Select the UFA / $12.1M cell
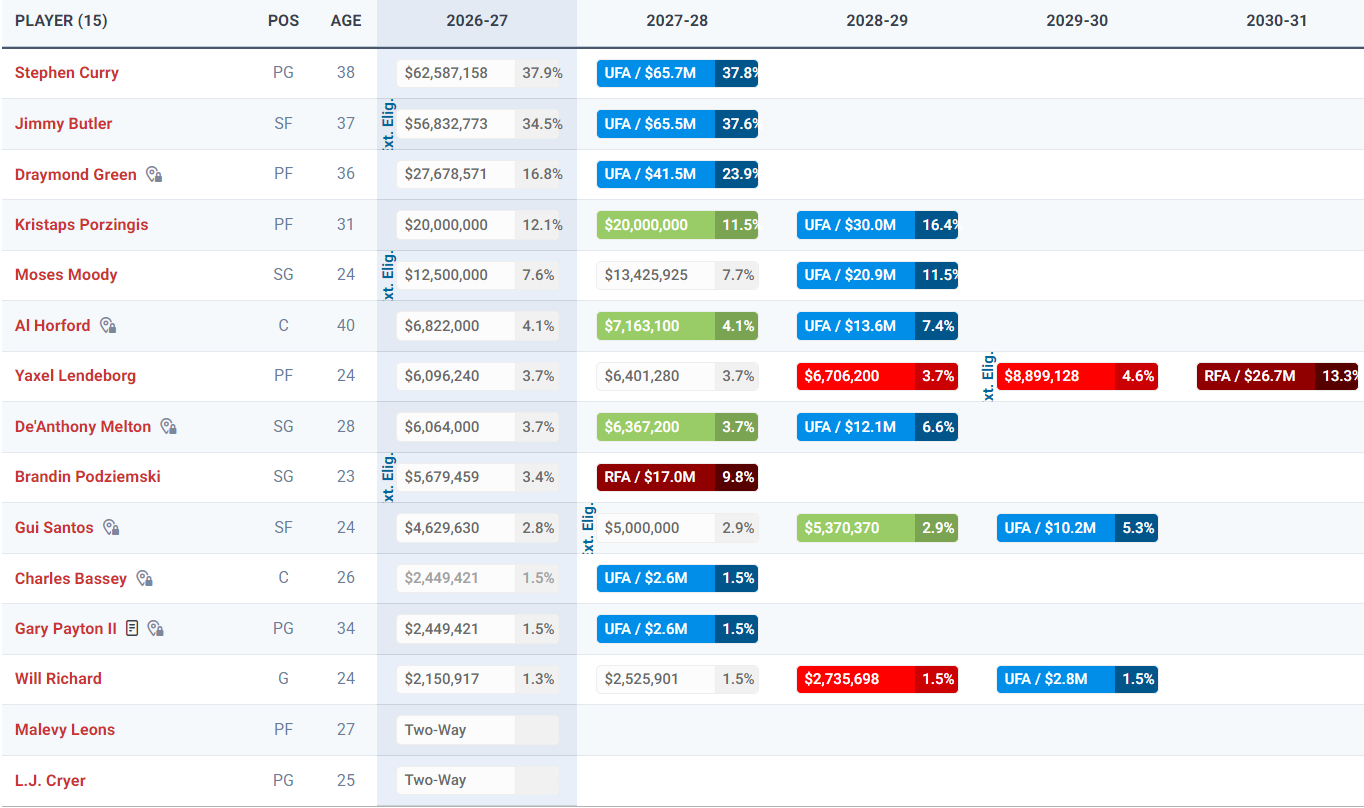The image size is (1364, 808). pyautogui.click(x=877, y=427)
